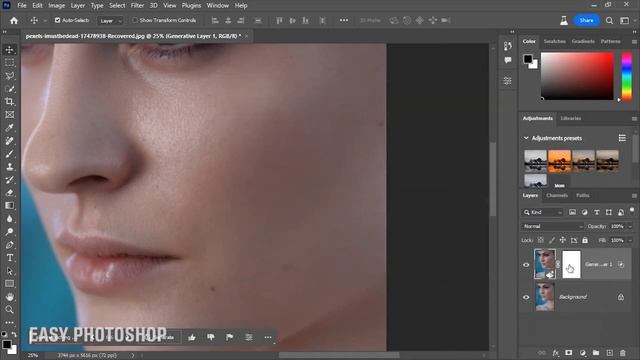Screen dimensions: 640x360
Task: Toggle filter for adjustment layers
Action: click(x=584, y=212)
